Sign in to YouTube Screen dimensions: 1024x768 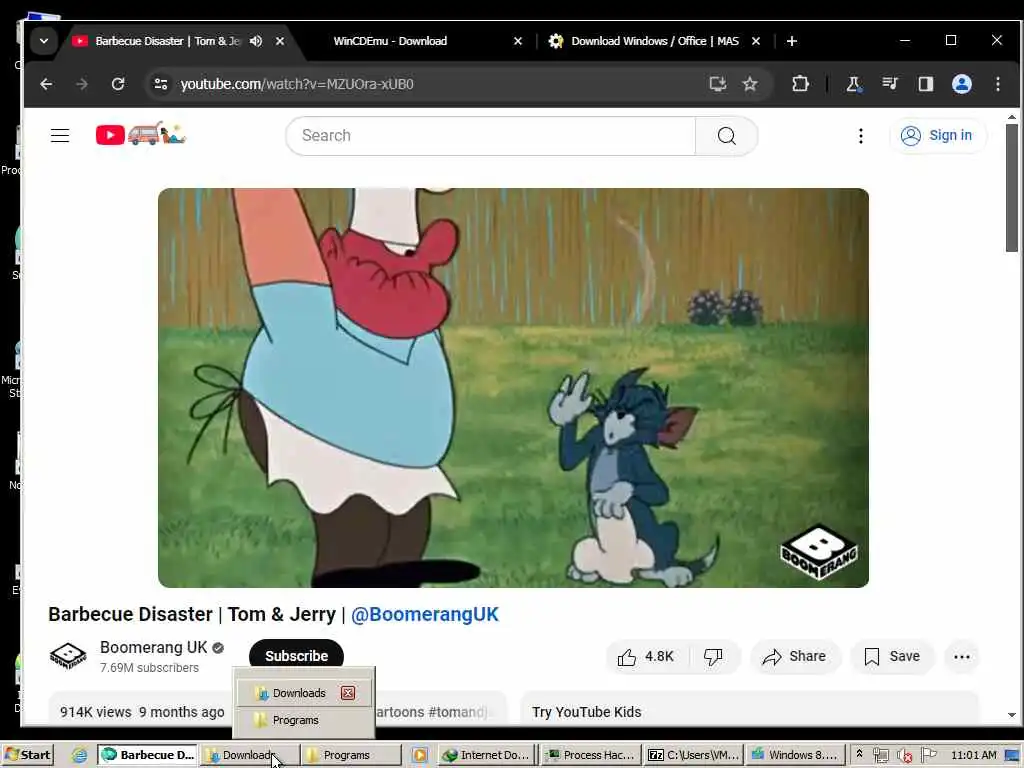pos(937,135)
